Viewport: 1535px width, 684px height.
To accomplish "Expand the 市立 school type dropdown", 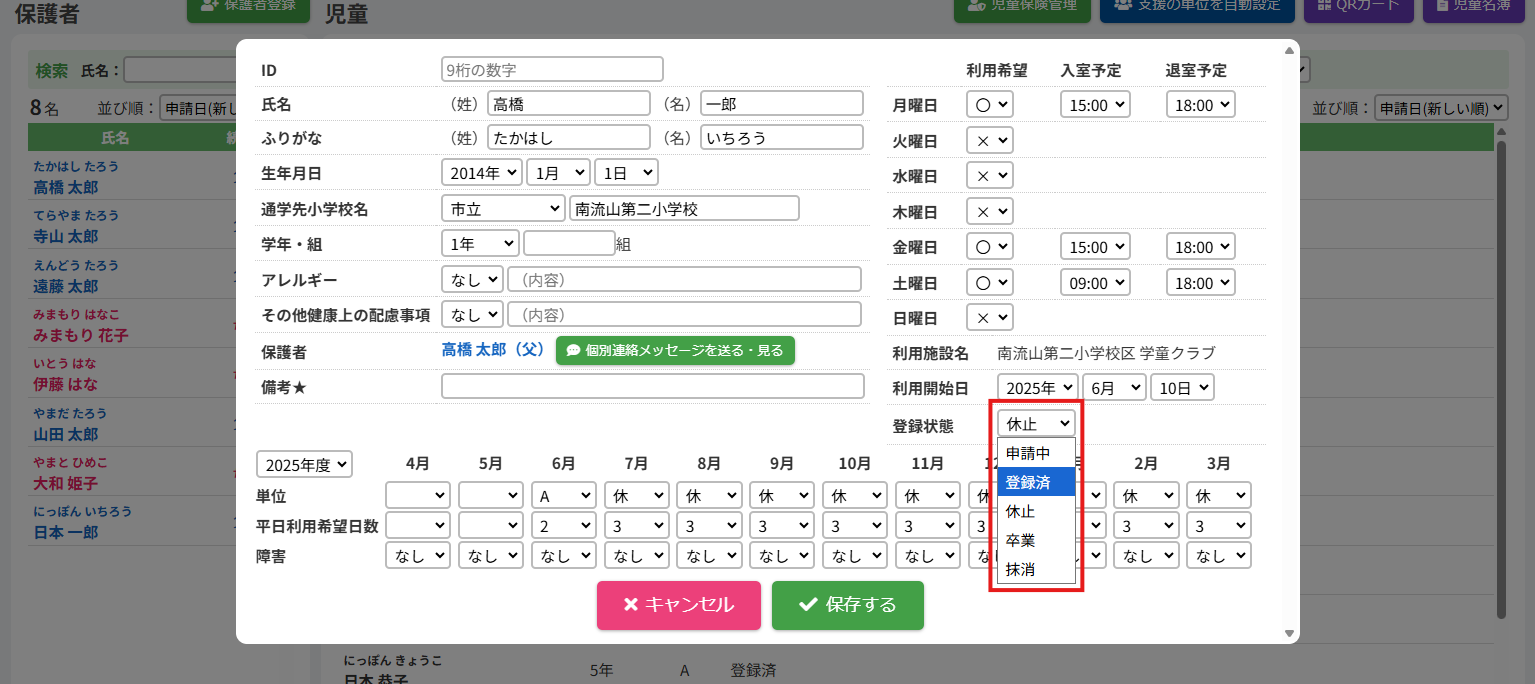I will click(502, 208).
